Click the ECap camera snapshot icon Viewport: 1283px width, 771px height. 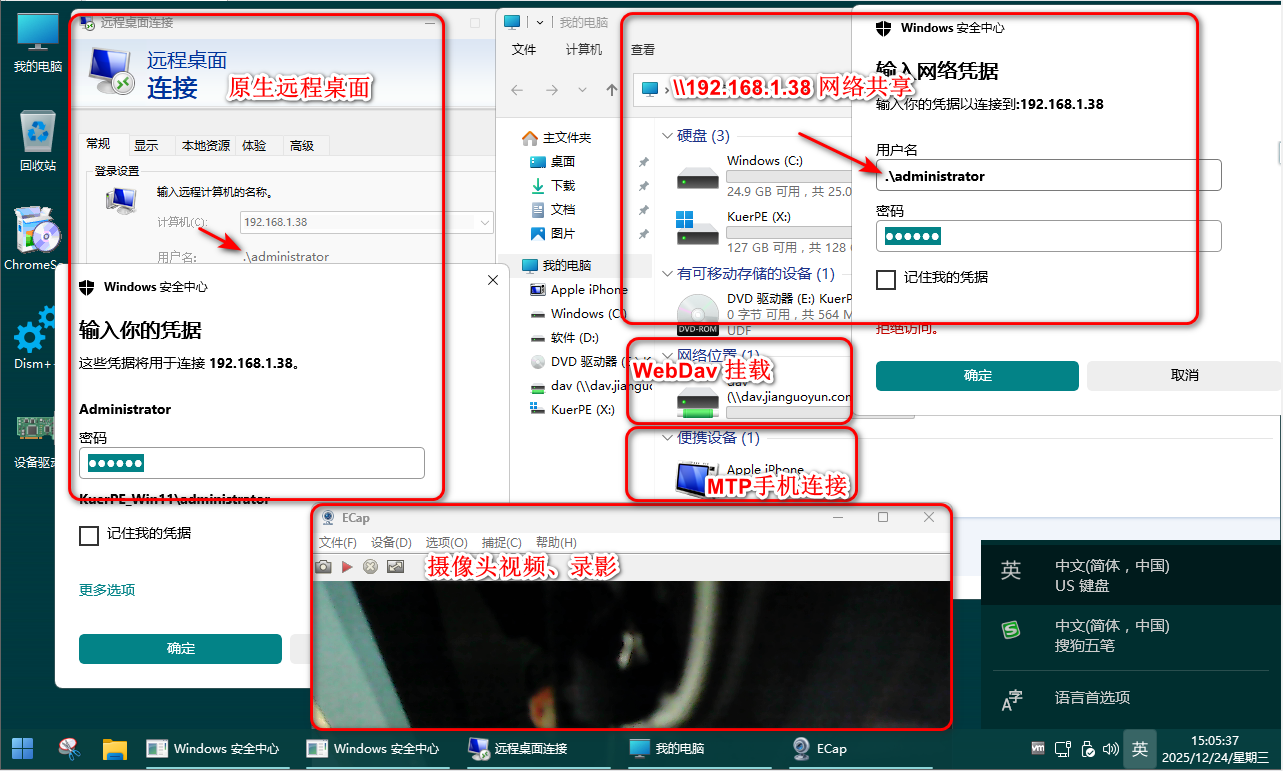[x=323, y=567]
